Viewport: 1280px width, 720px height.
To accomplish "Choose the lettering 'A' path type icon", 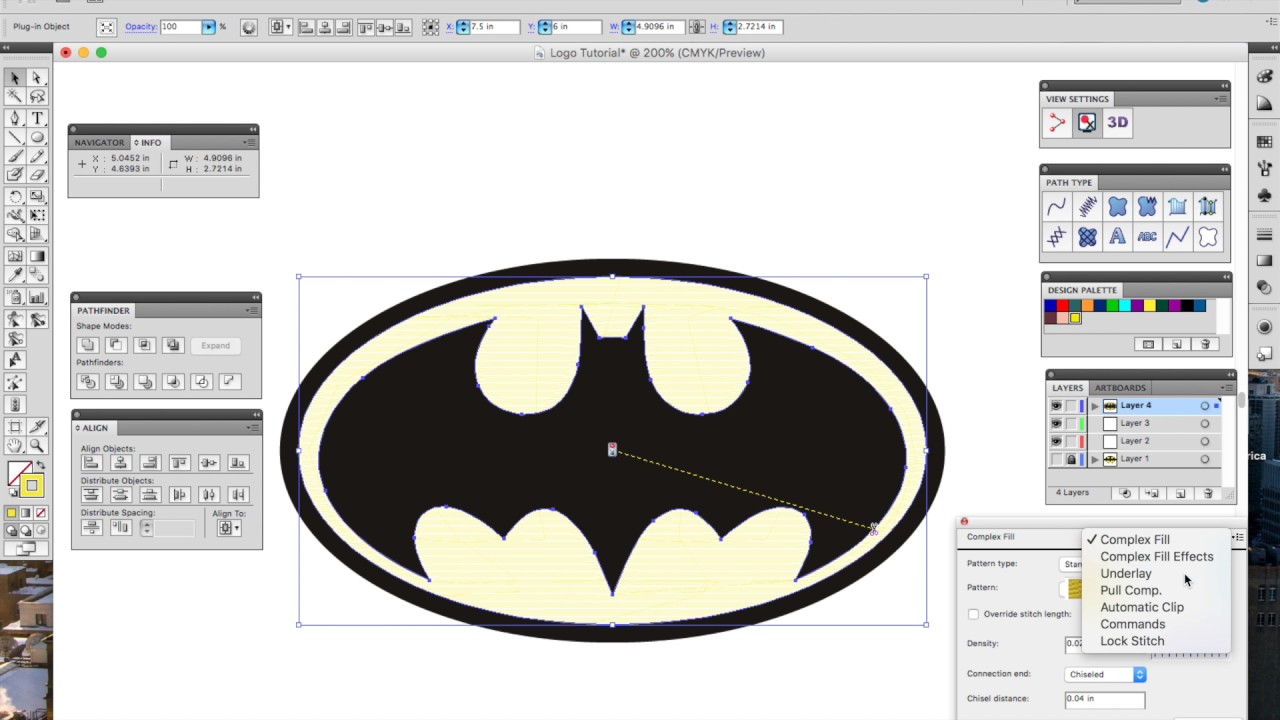I will pyautogui.click(x=1117, y=237).
